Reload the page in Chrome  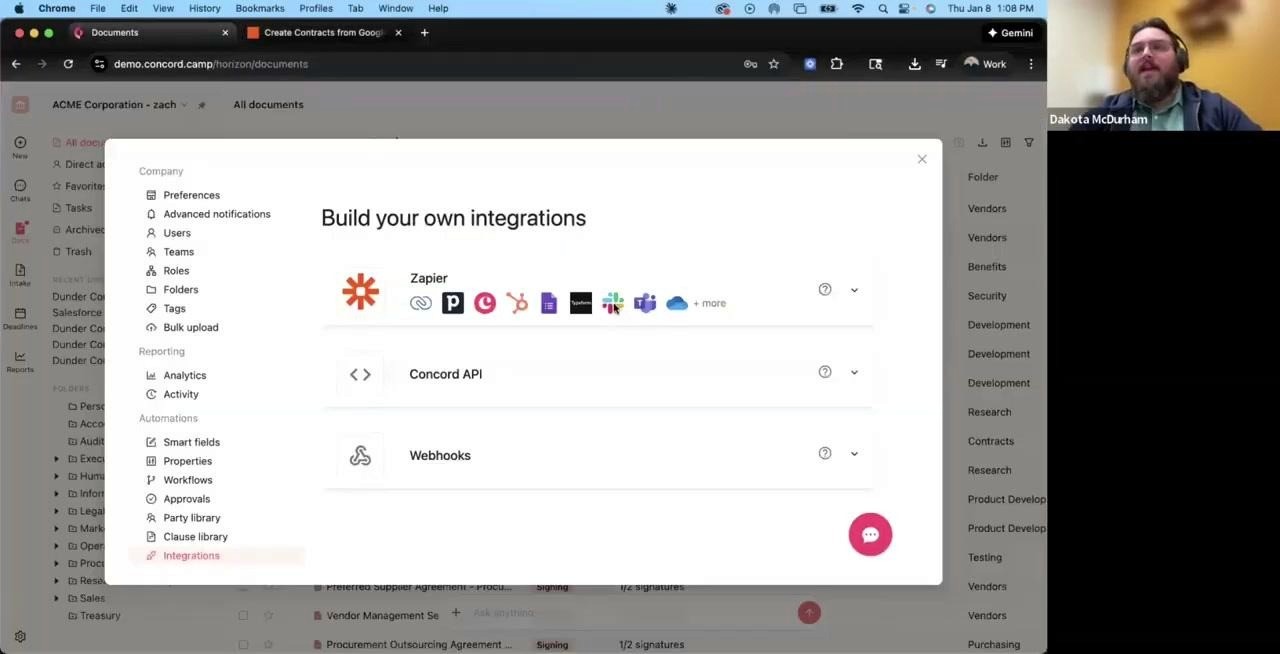tap(68, 64)
